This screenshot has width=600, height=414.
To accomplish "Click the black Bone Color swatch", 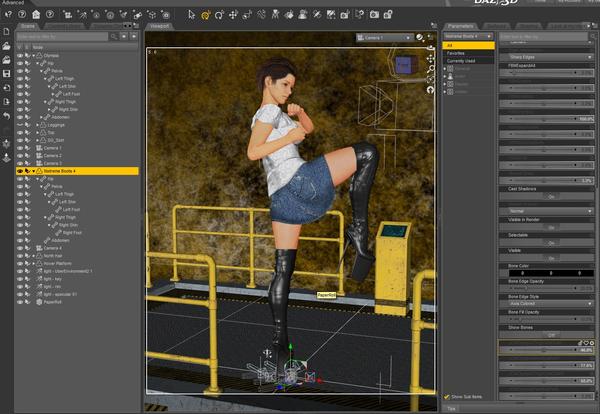I will [x=551, y=273].
